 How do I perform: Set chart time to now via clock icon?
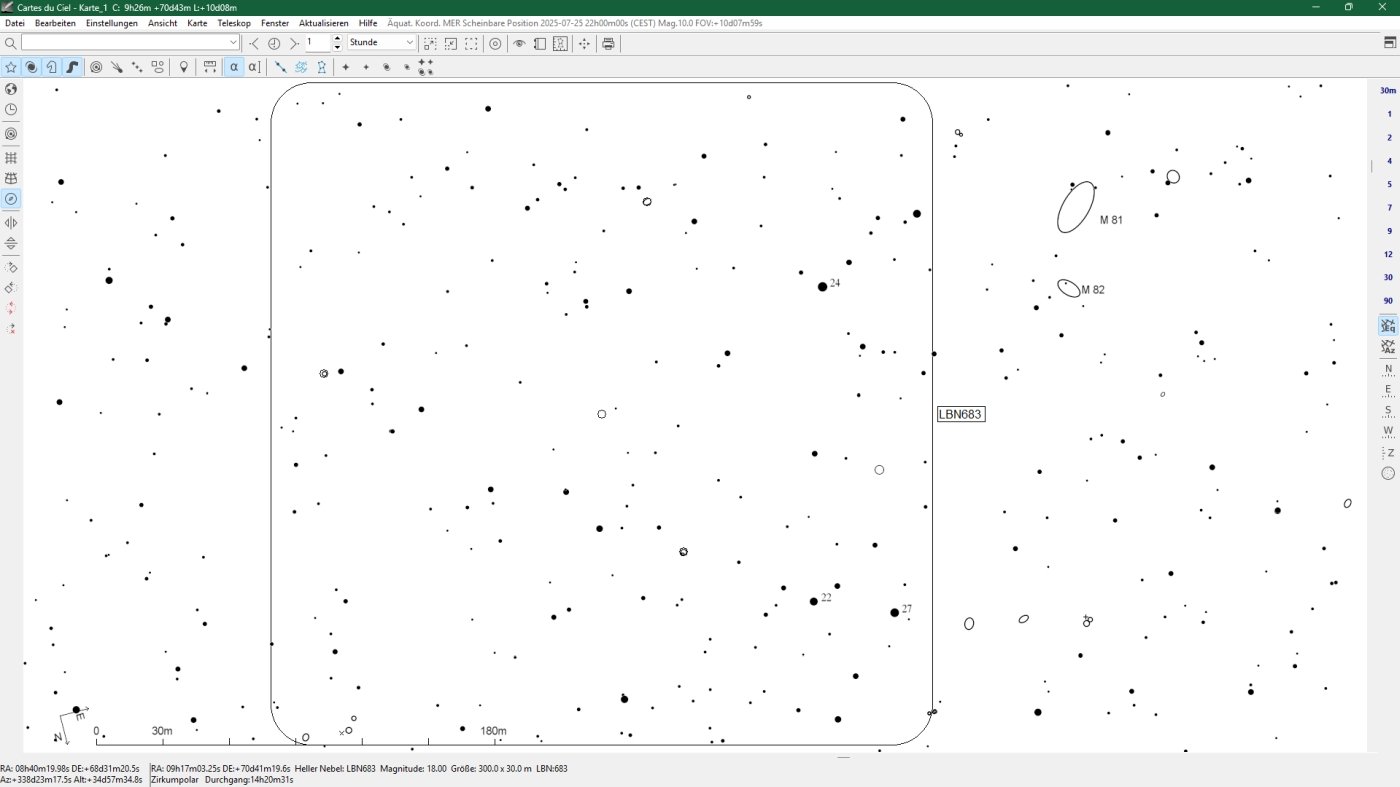tap(274, 43)
